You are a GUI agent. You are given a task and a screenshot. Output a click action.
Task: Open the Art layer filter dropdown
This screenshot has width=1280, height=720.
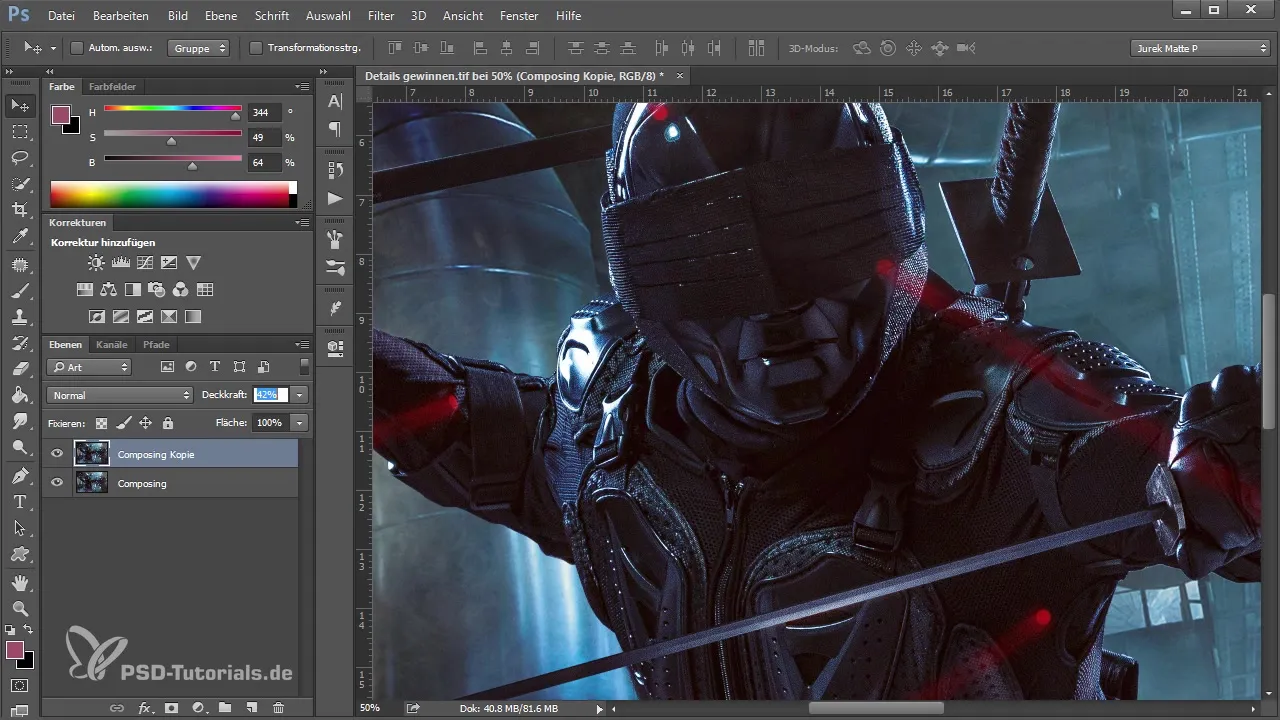click(89, 367)
